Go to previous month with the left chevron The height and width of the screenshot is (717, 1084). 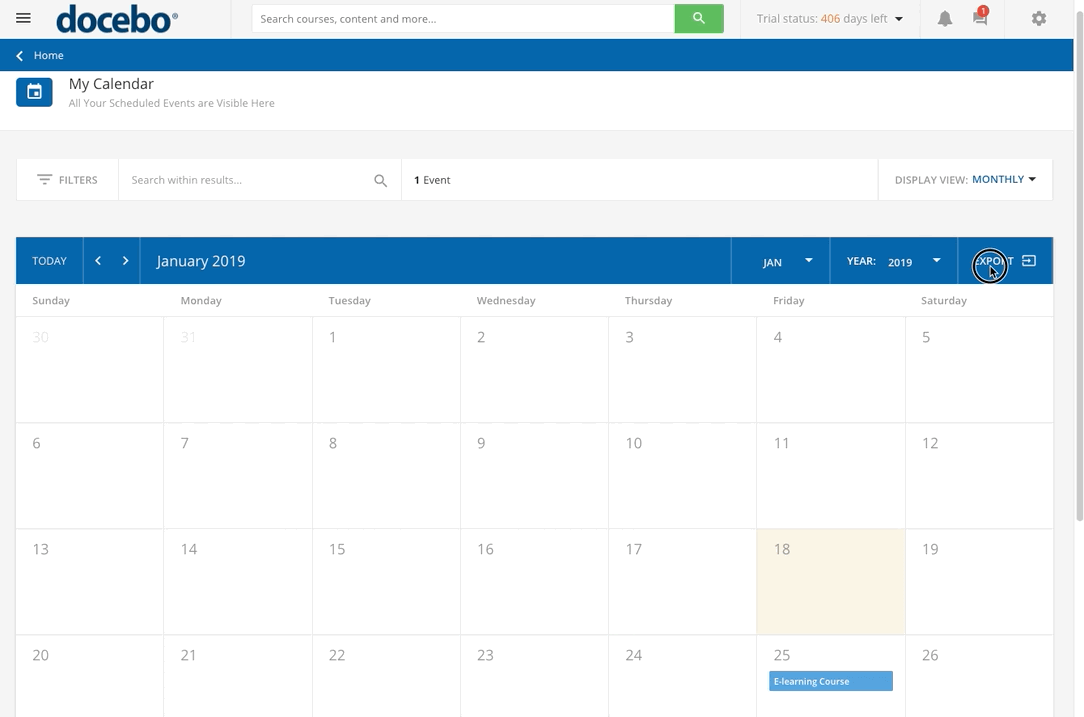97,260
